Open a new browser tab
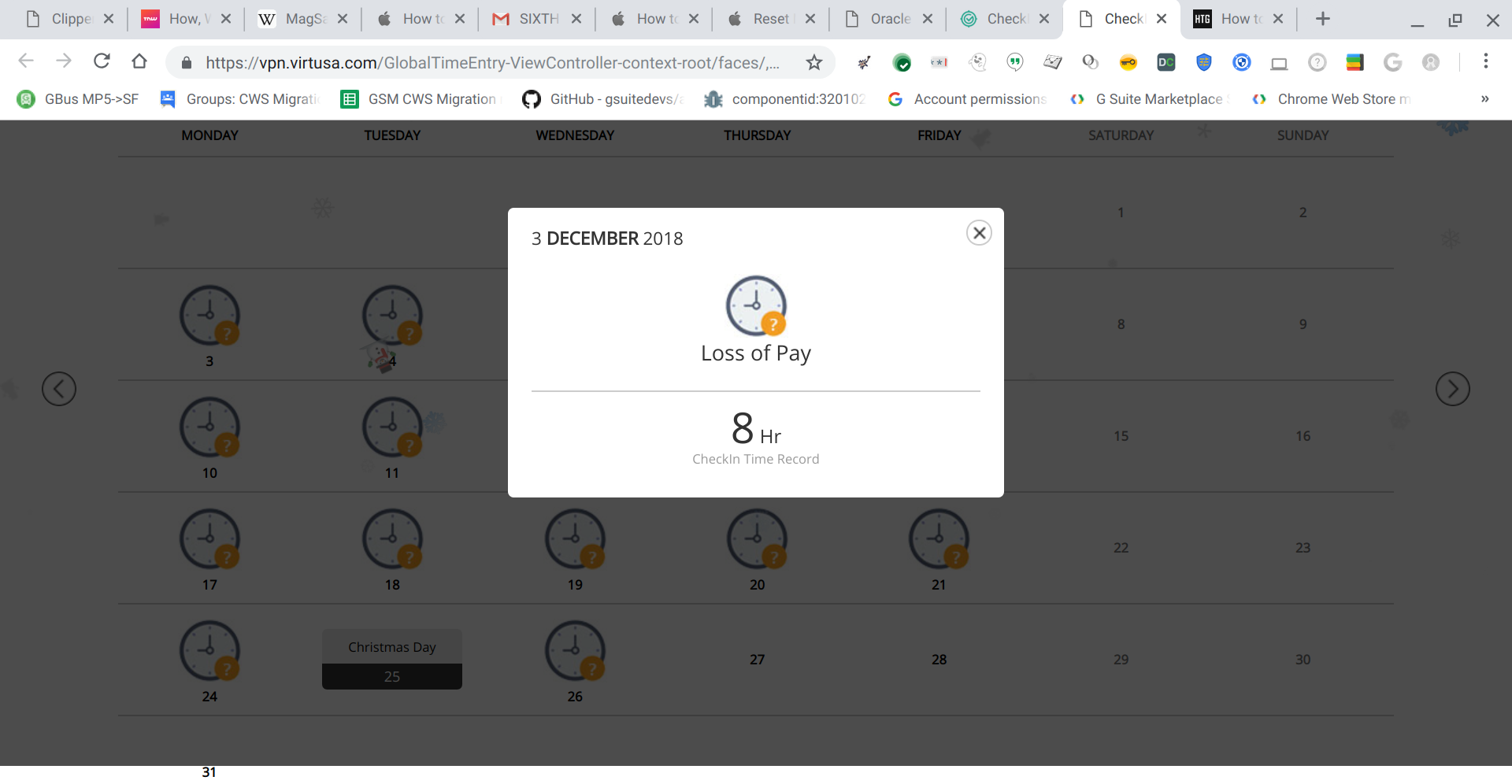 [x=1323, y=19]
